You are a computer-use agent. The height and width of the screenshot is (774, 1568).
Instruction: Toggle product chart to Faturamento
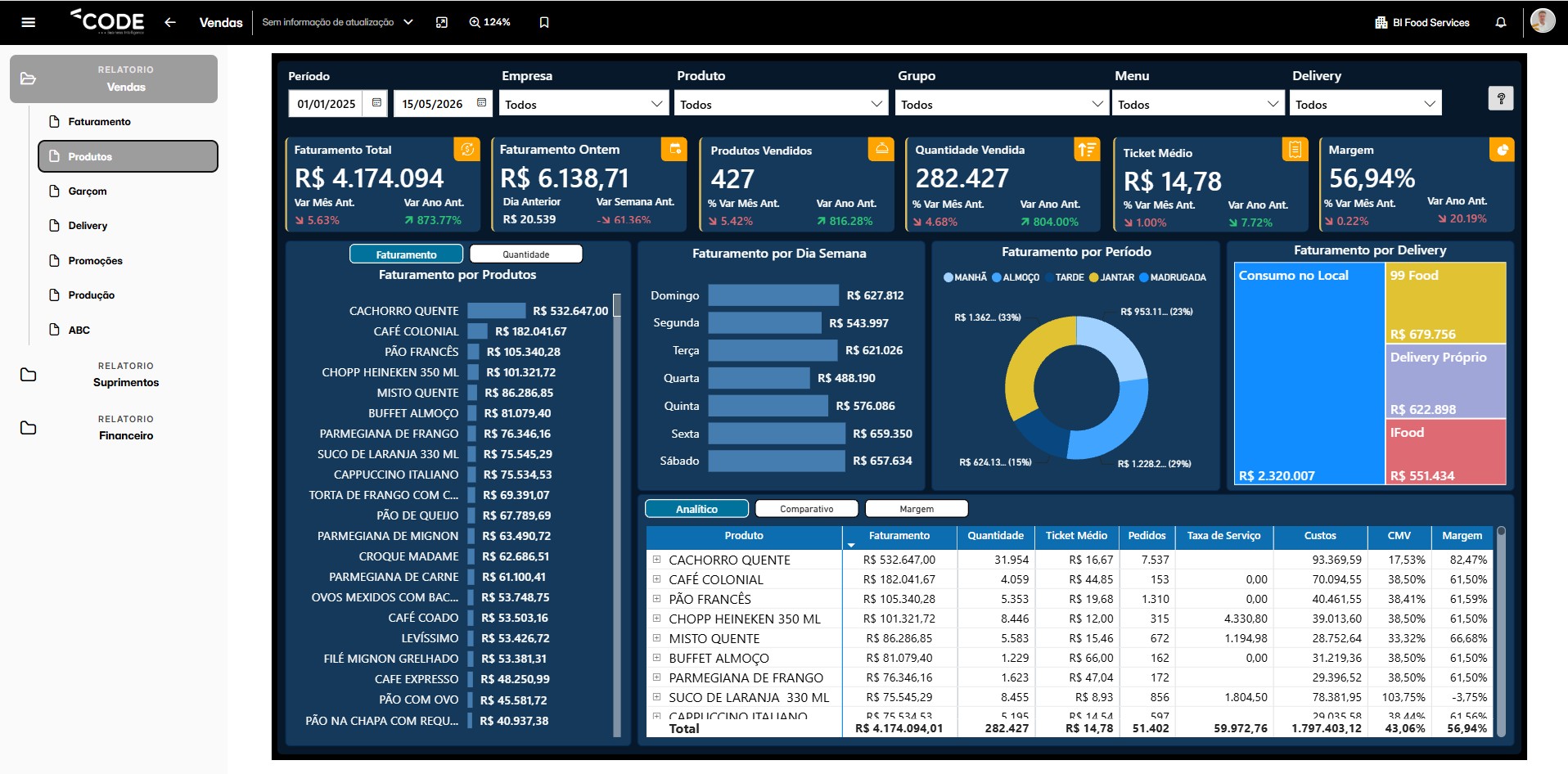(407, 254)
